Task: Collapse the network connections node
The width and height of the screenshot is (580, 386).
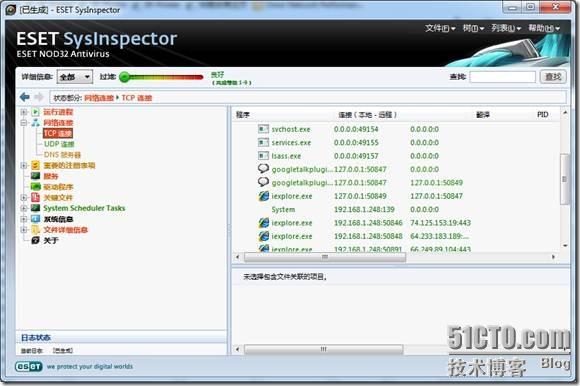Action: click(x=24, y=122)
